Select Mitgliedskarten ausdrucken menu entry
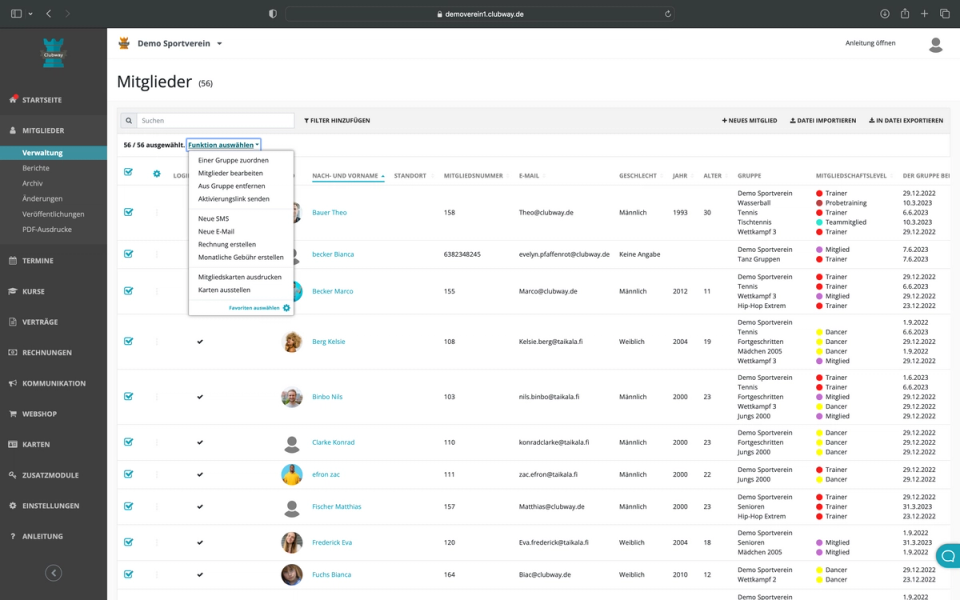This screenshot has width=960, height=600. (239, 277)
